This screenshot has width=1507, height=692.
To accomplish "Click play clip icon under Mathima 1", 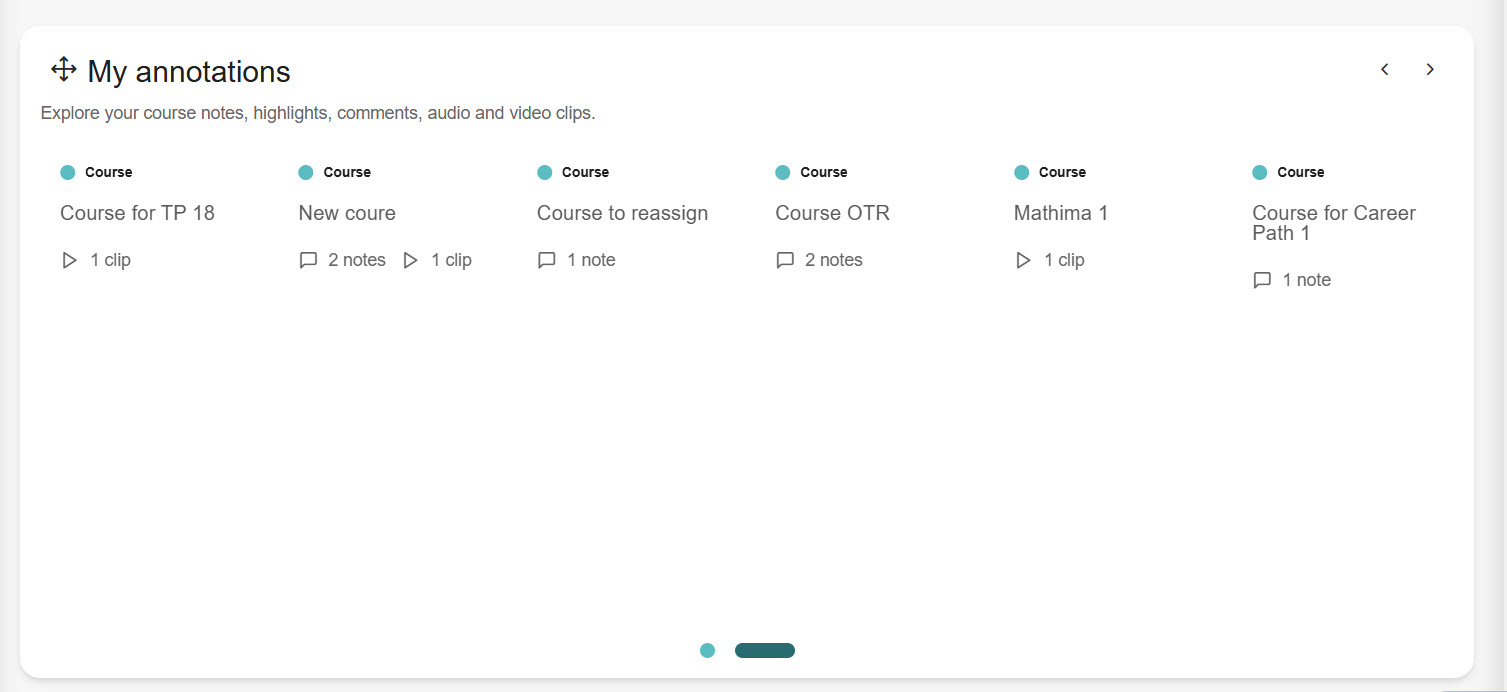I will [1023, 260].
